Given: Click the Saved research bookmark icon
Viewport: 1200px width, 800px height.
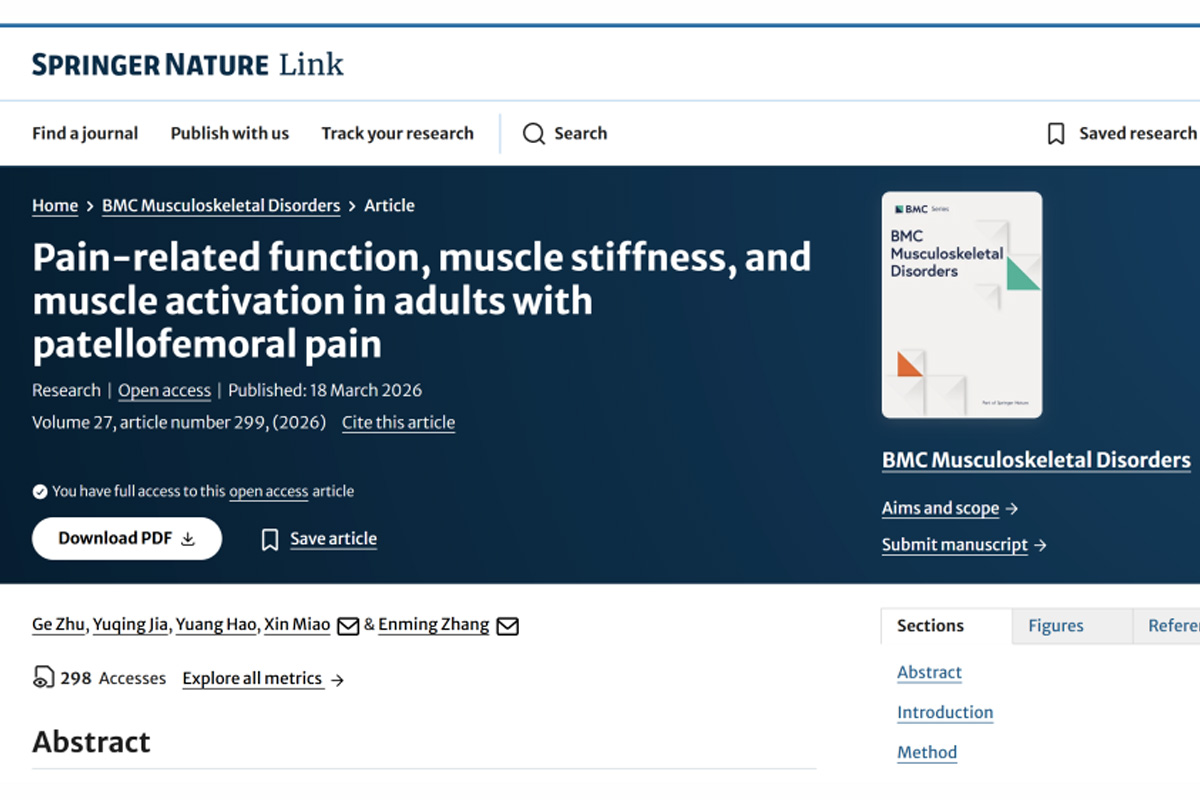Looking at the screenshot, I should pyautogui.click(x=1056, y=134).
